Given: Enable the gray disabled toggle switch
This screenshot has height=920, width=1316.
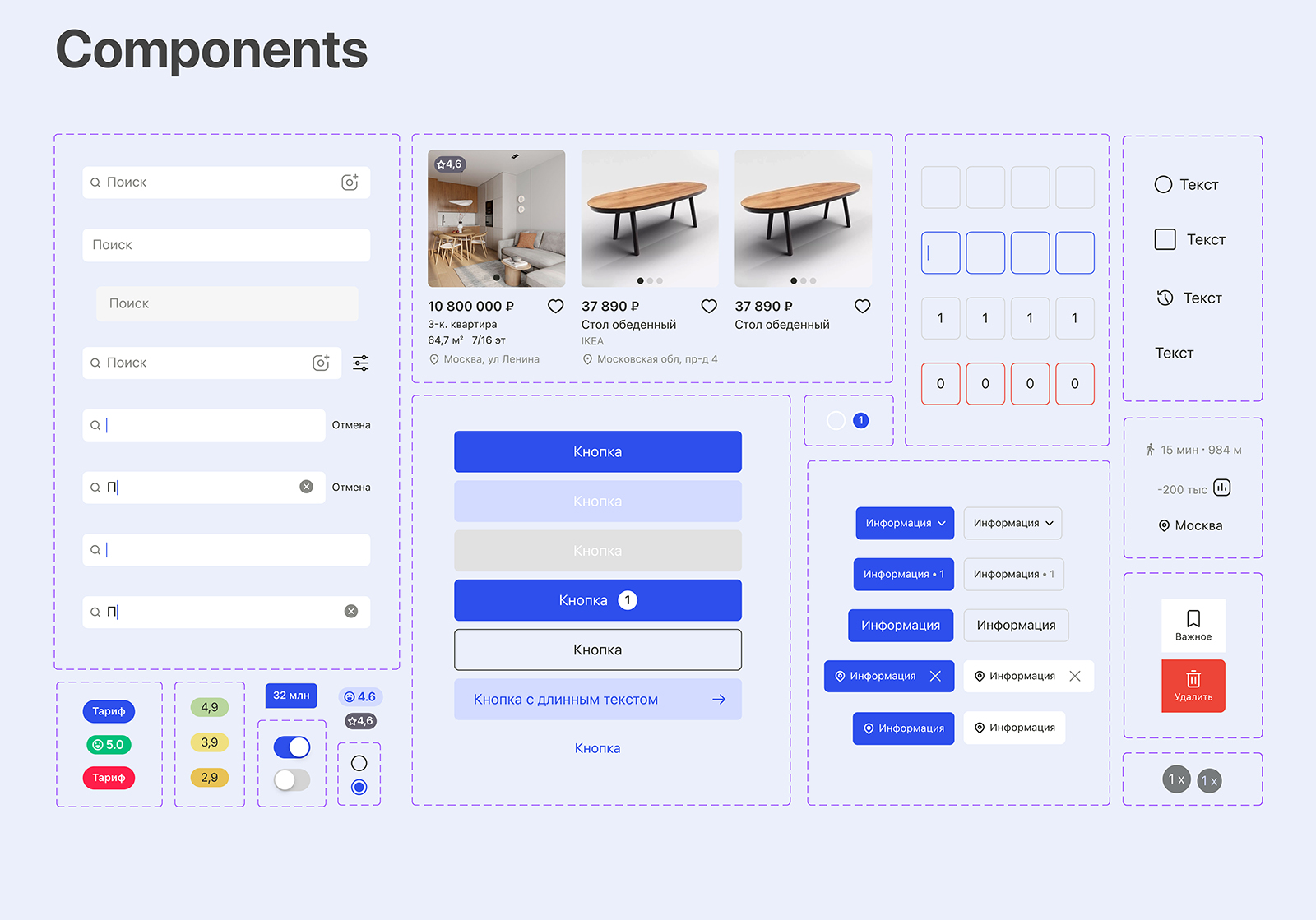Looking at the screenshot, I should tap(292, 780).
